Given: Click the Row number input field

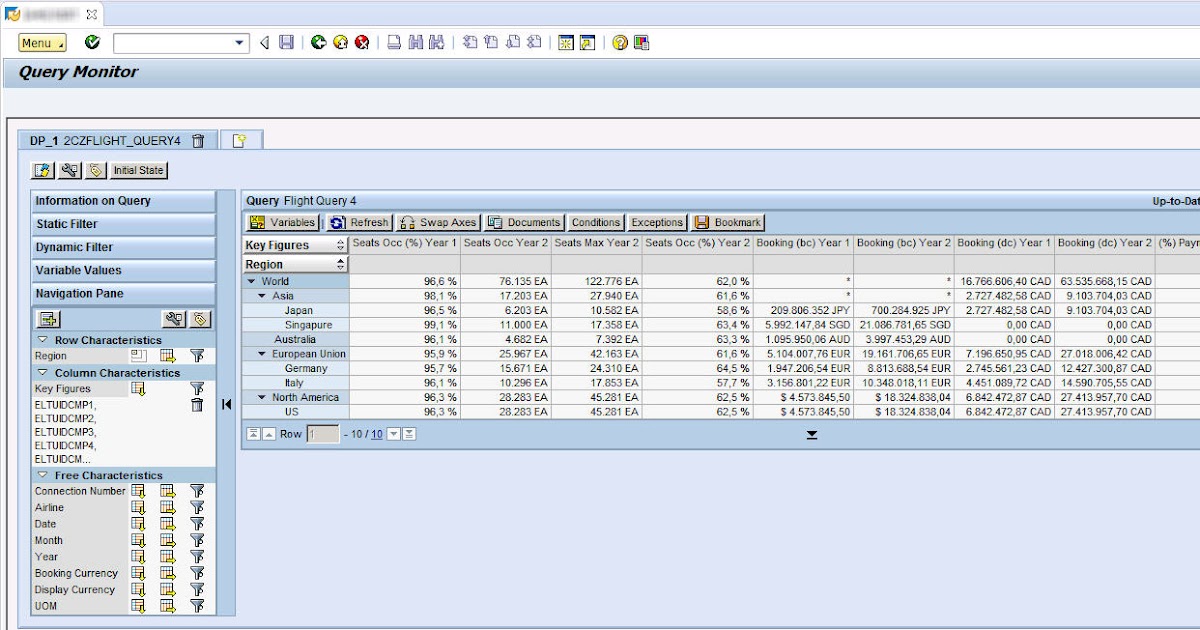Looking at the screenshot, I should point(320,434).
